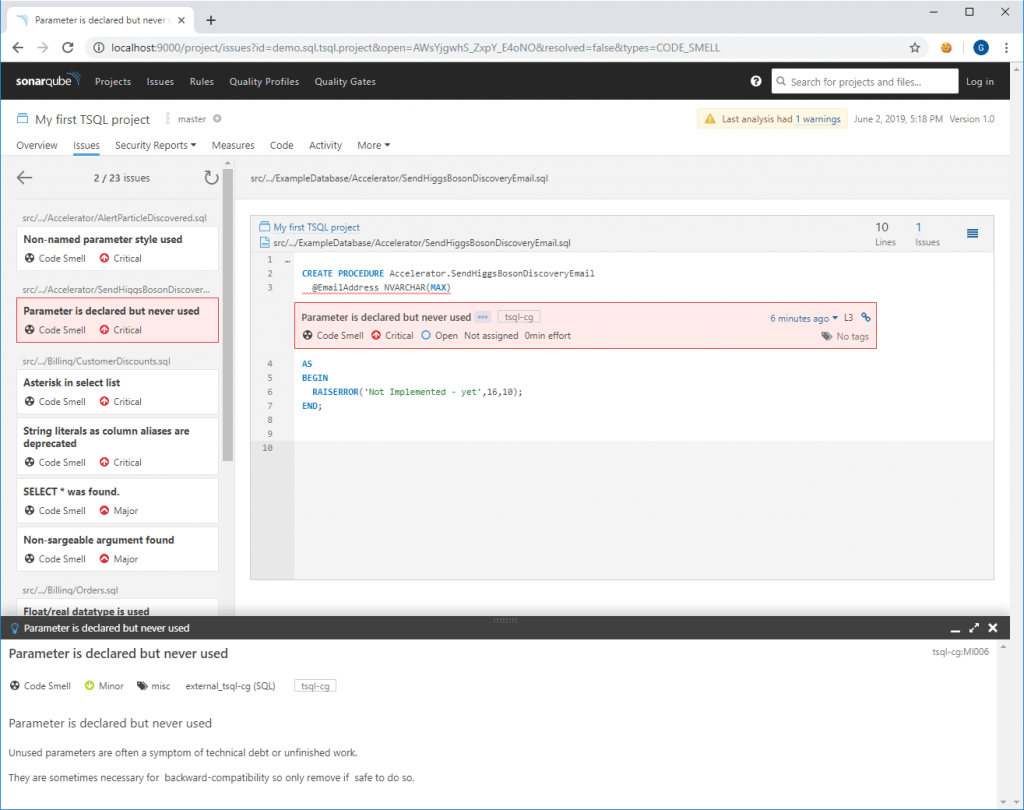Open rule tsql-cg:MI006 details link
Screen dimensions: 1024x810
tap(963, 651)
